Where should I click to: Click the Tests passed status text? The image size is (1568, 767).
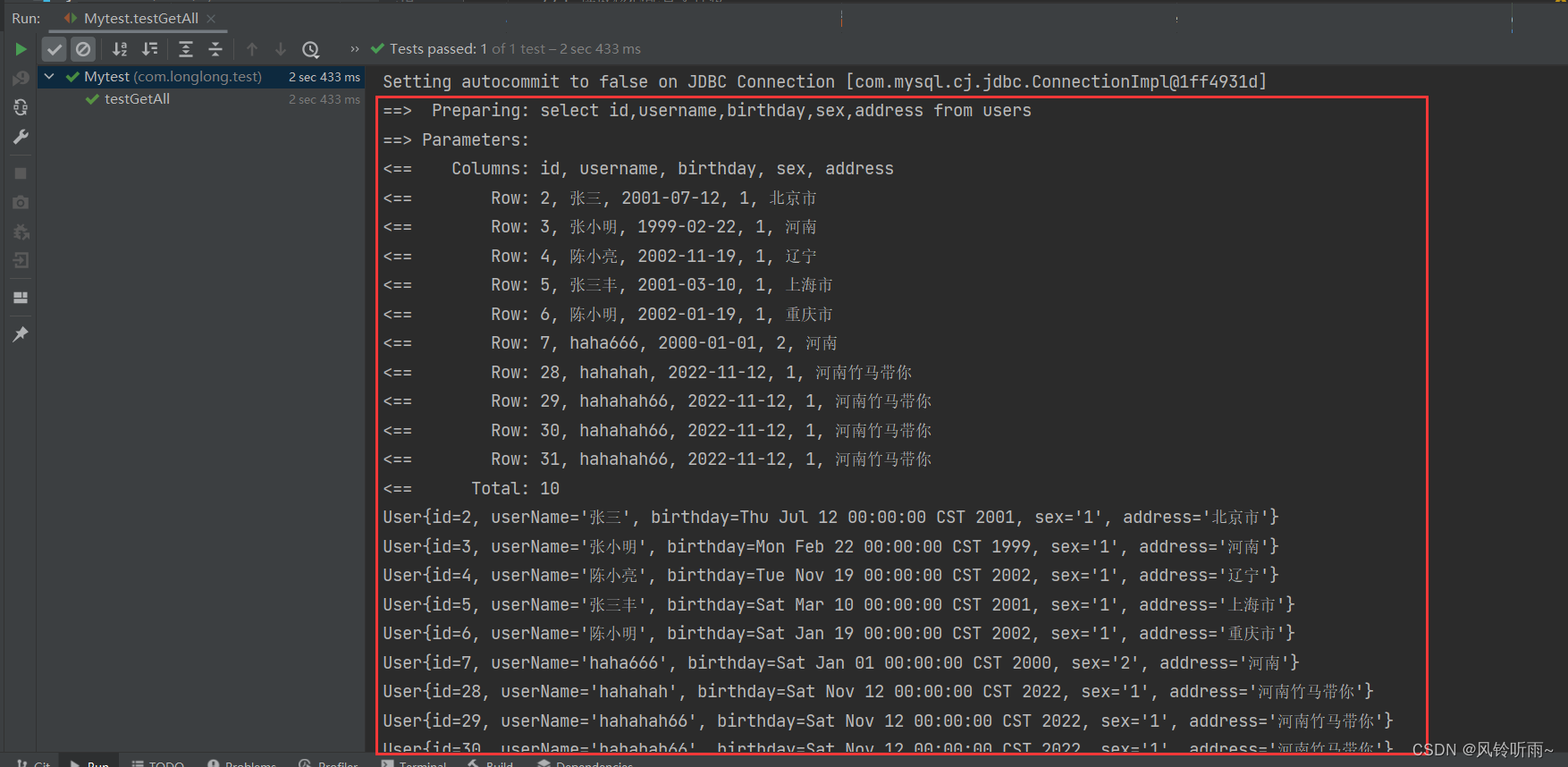coord(515,49)
